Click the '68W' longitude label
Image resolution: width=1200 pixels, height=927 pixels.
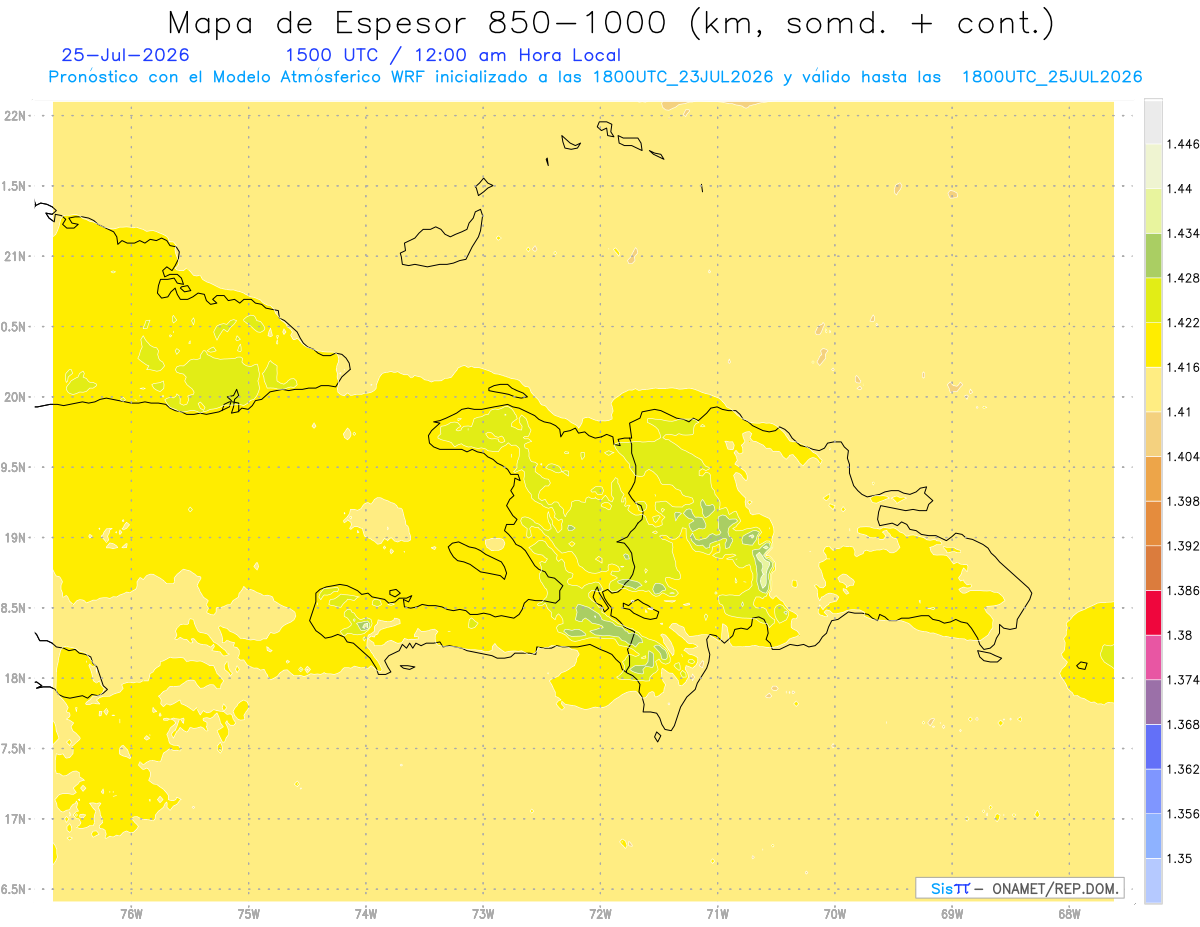pos(1069,914)
